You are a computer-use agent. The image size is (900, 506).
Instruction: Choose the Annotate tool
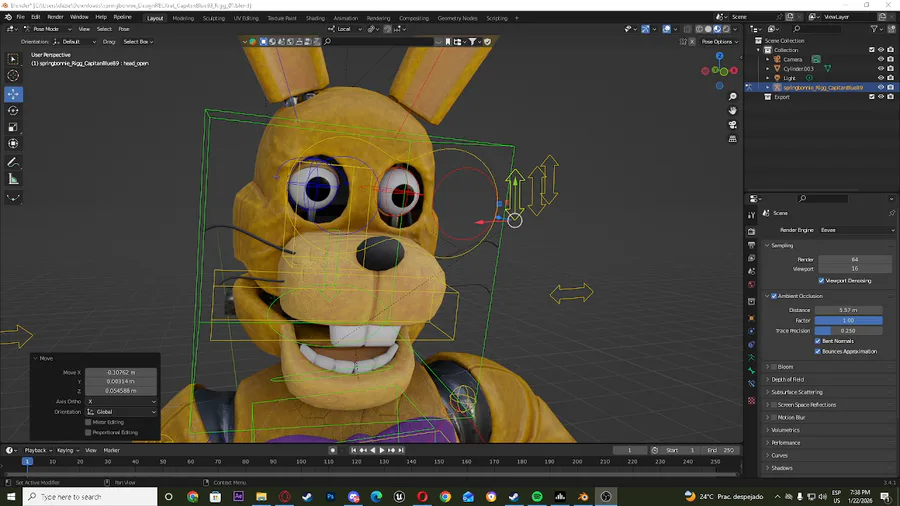13,162
